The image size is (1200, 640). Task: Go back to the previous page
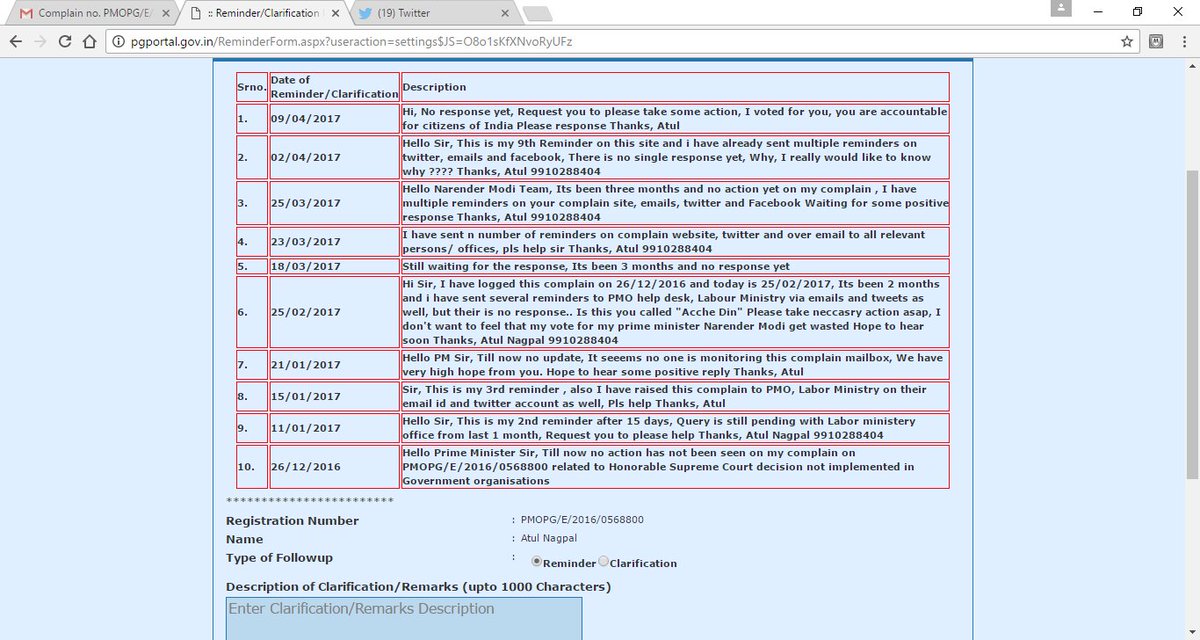tap(16, 42)
